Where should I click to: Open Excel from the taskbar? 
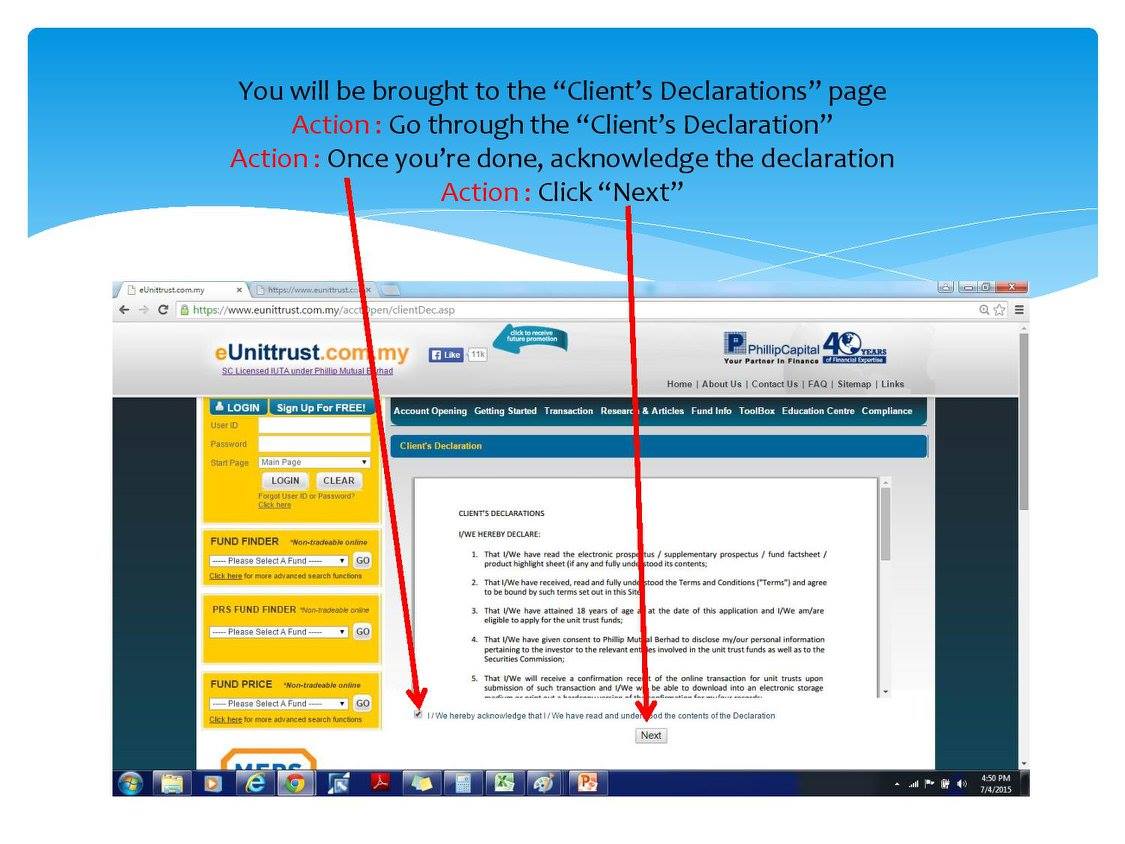pyautogui.click(x=504, y=784)
